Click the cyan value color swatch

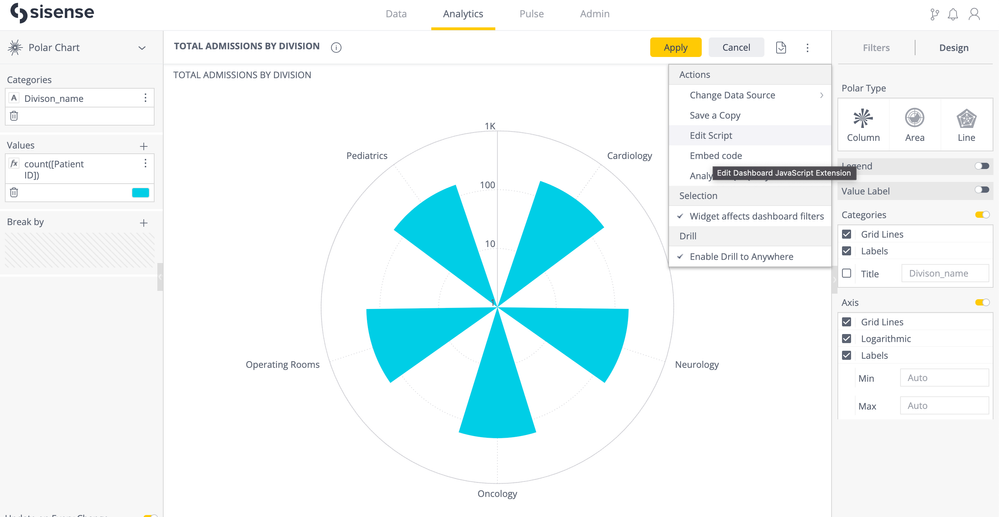(140, 193)
